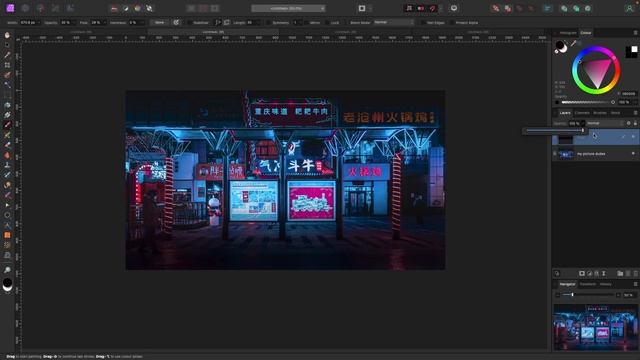Select the orange Mesh Warp tool
The image size is (640, 360).
click(7, 235)
